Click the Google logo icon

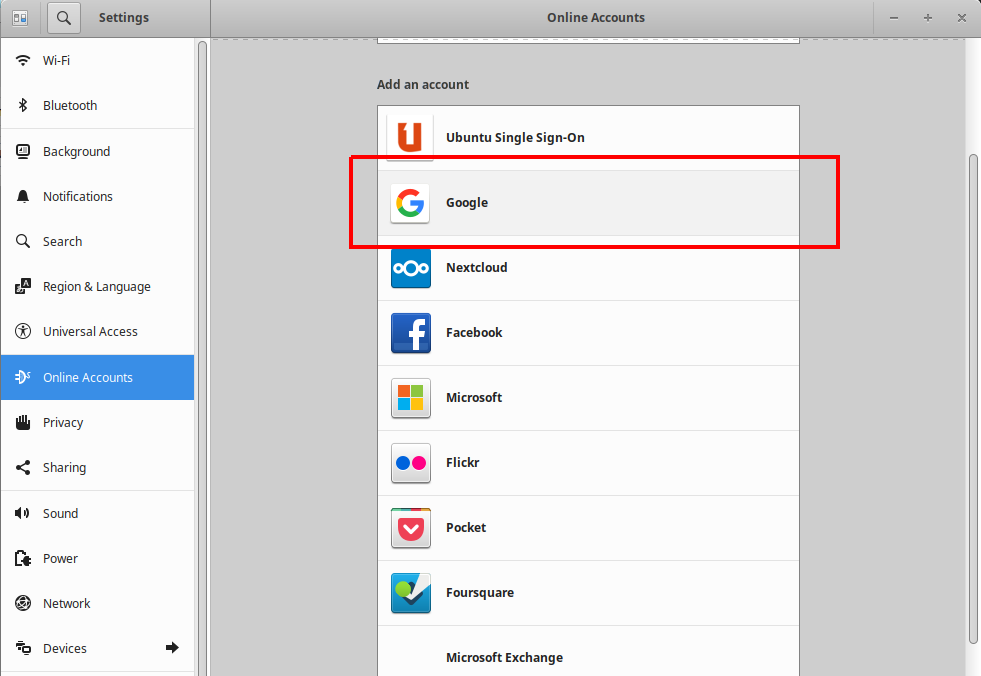[410, 203]
